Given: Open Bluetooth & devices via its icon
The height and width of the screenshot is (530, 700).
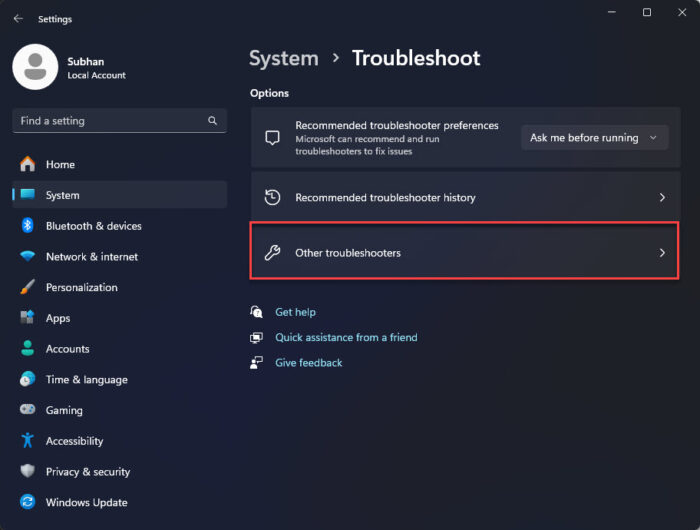Looking at the screenshot, I should [28, 225].
